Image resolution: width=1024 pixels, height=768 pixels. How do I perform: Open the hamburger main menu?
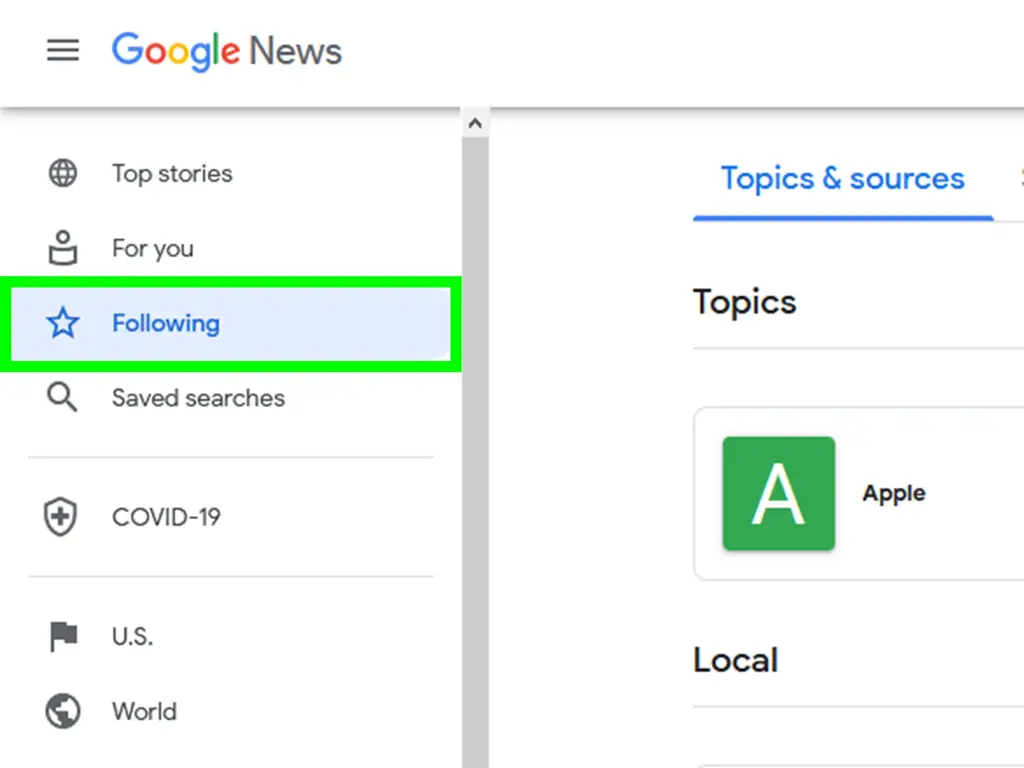[63, 50]
